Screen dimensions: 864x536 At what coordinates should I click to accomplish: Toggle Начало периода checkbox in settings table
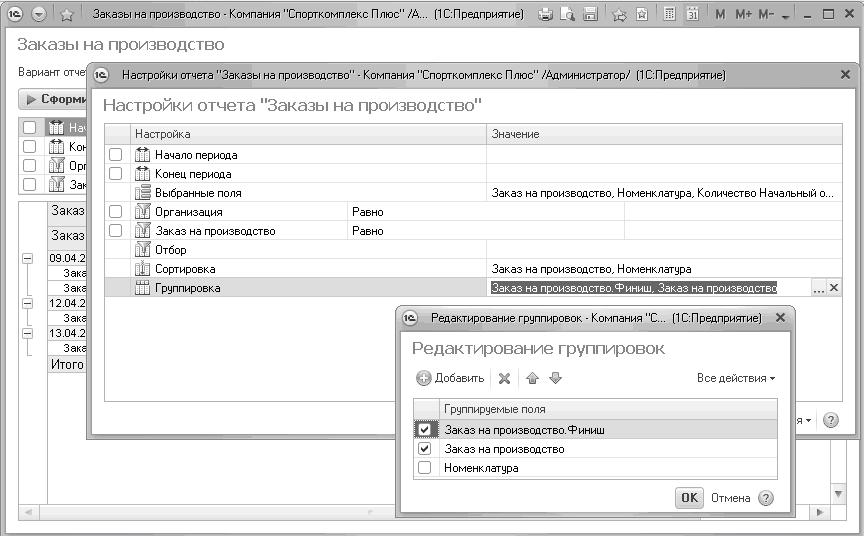tap(115, 154)
